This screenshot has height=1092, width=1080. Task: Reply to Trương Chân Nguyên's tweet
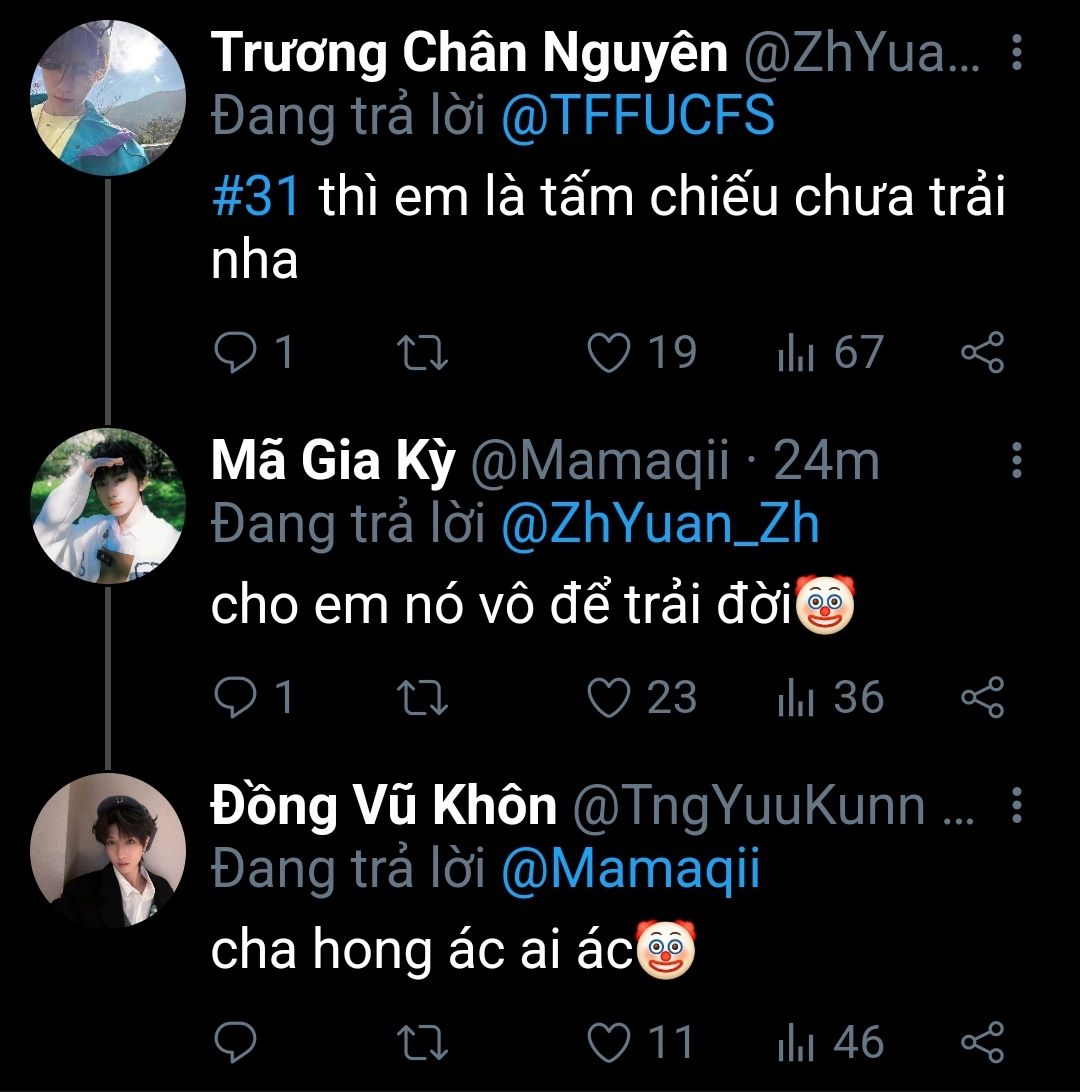(235, 353)
